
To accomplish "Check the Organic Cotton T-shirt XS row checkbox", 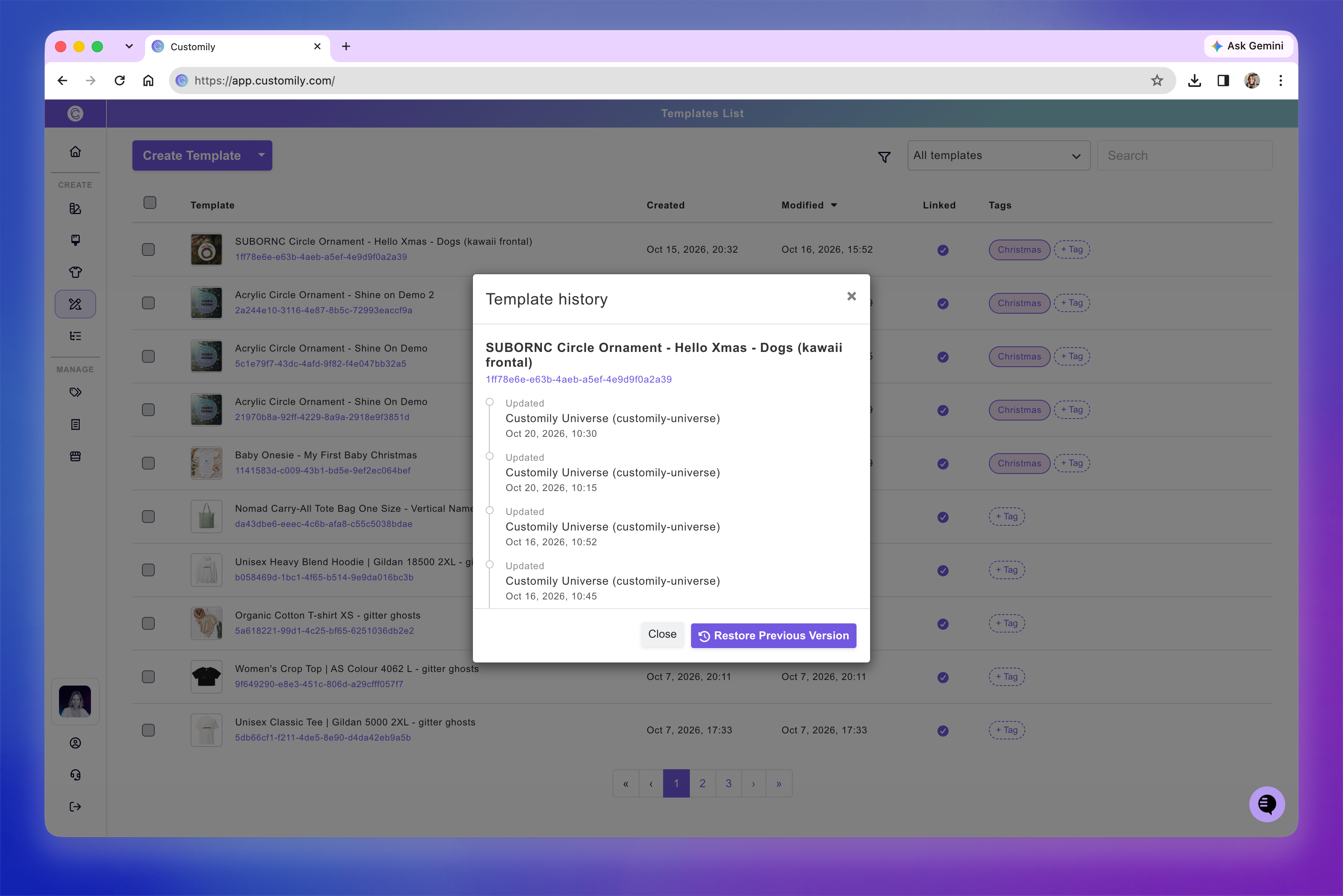I will click(148, 623).
